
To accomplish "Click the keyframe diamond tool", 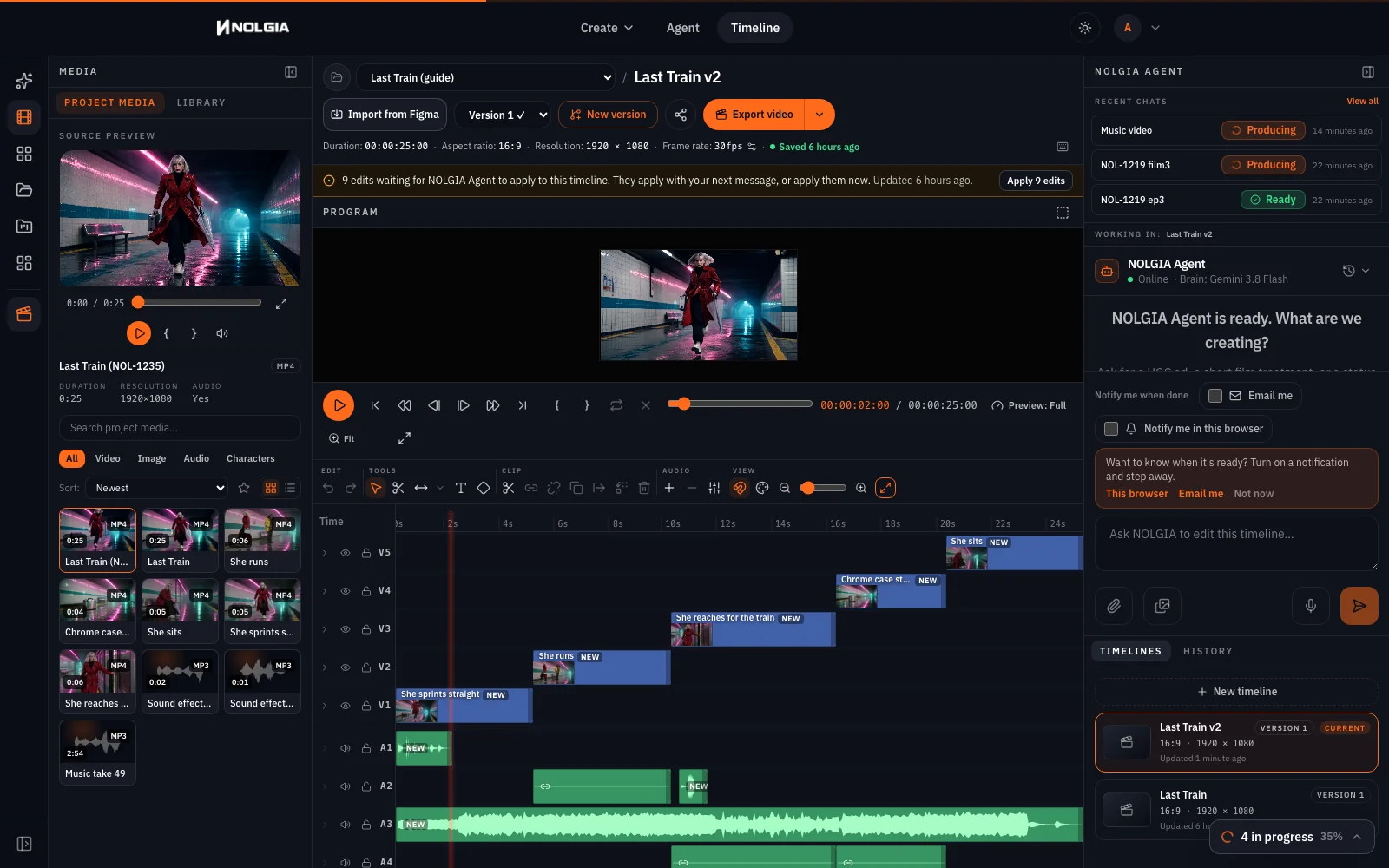I will click(484, 488).
